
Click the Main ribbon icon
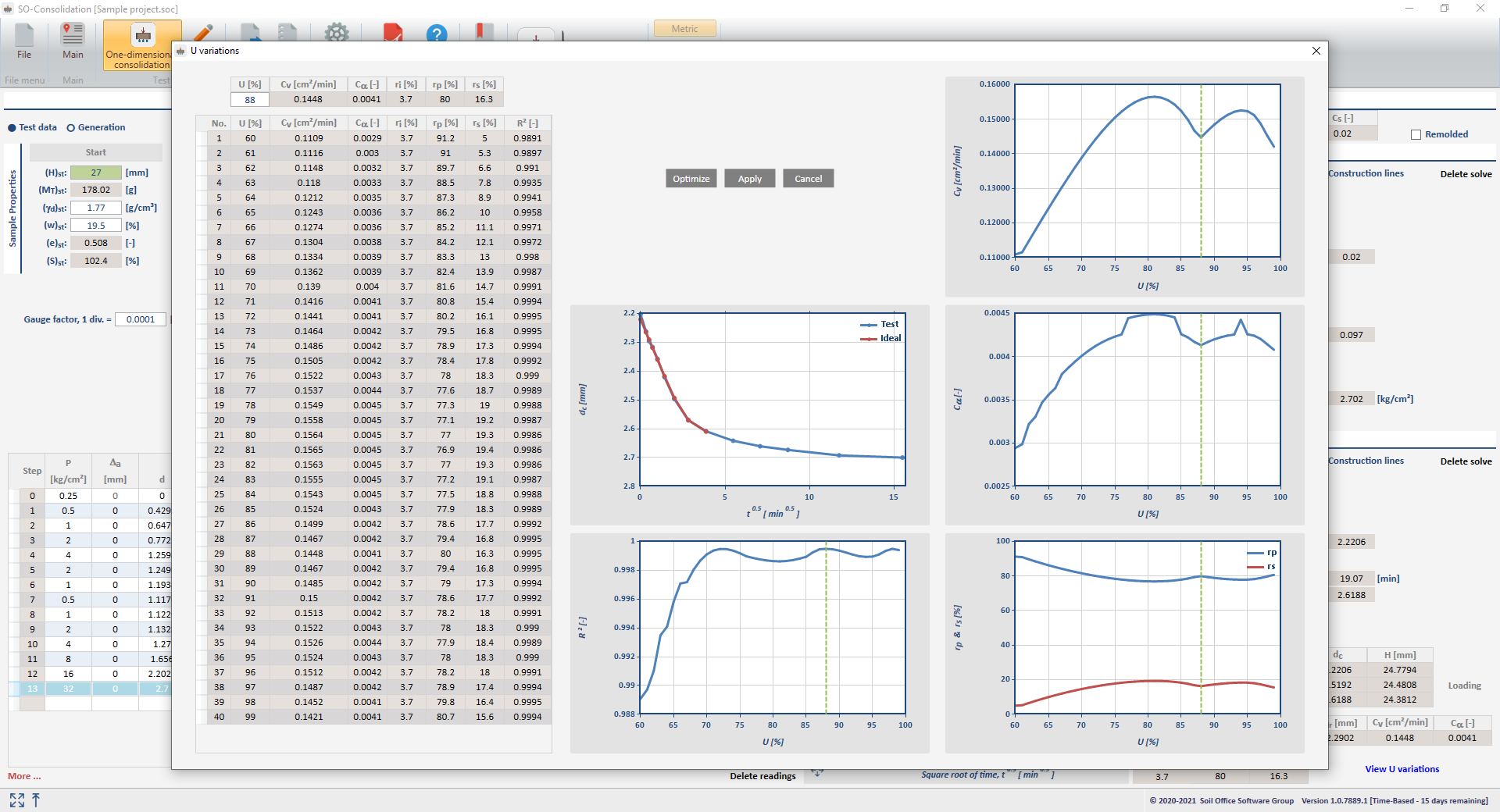[73, 36]
